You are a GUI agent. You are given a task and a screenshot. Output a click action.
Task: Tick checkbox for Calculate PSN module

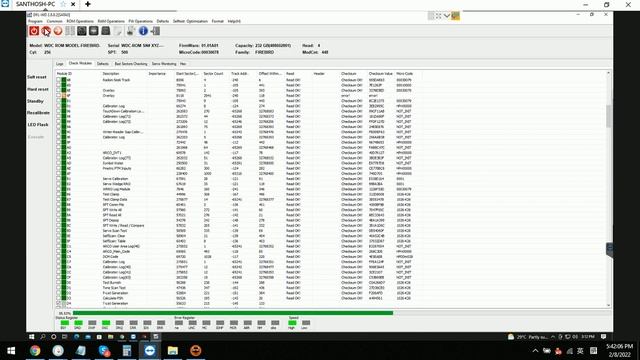pos(58,298)
